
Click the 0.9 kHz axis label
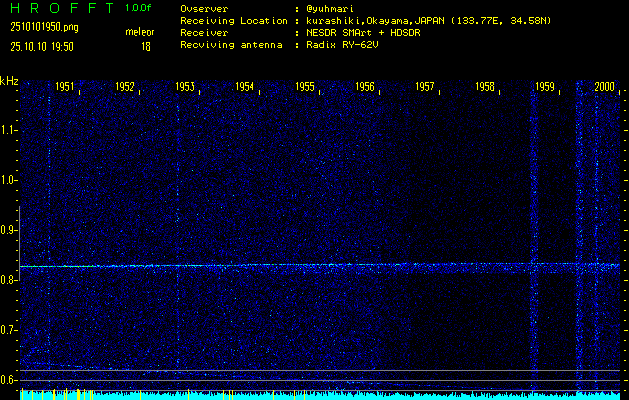pos(8,230)
